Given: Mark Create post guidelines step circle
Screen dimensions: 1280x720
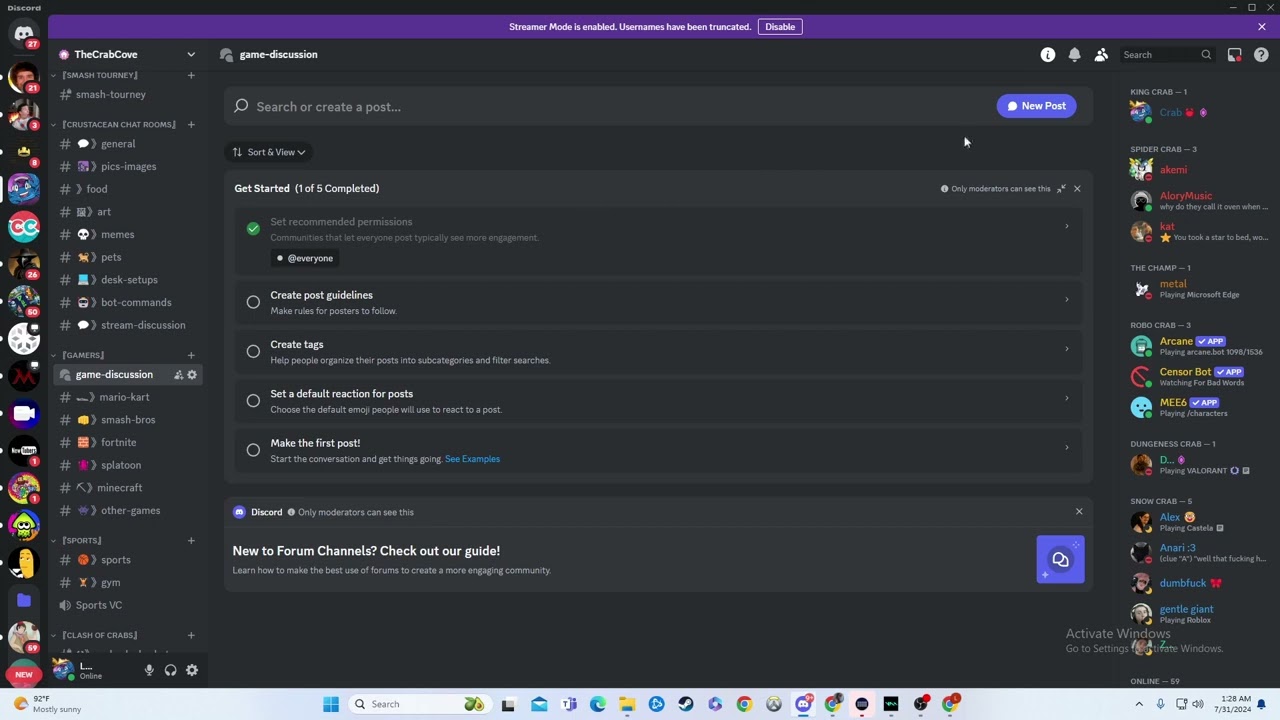Looking at the screenshot, I should (253, 302).
